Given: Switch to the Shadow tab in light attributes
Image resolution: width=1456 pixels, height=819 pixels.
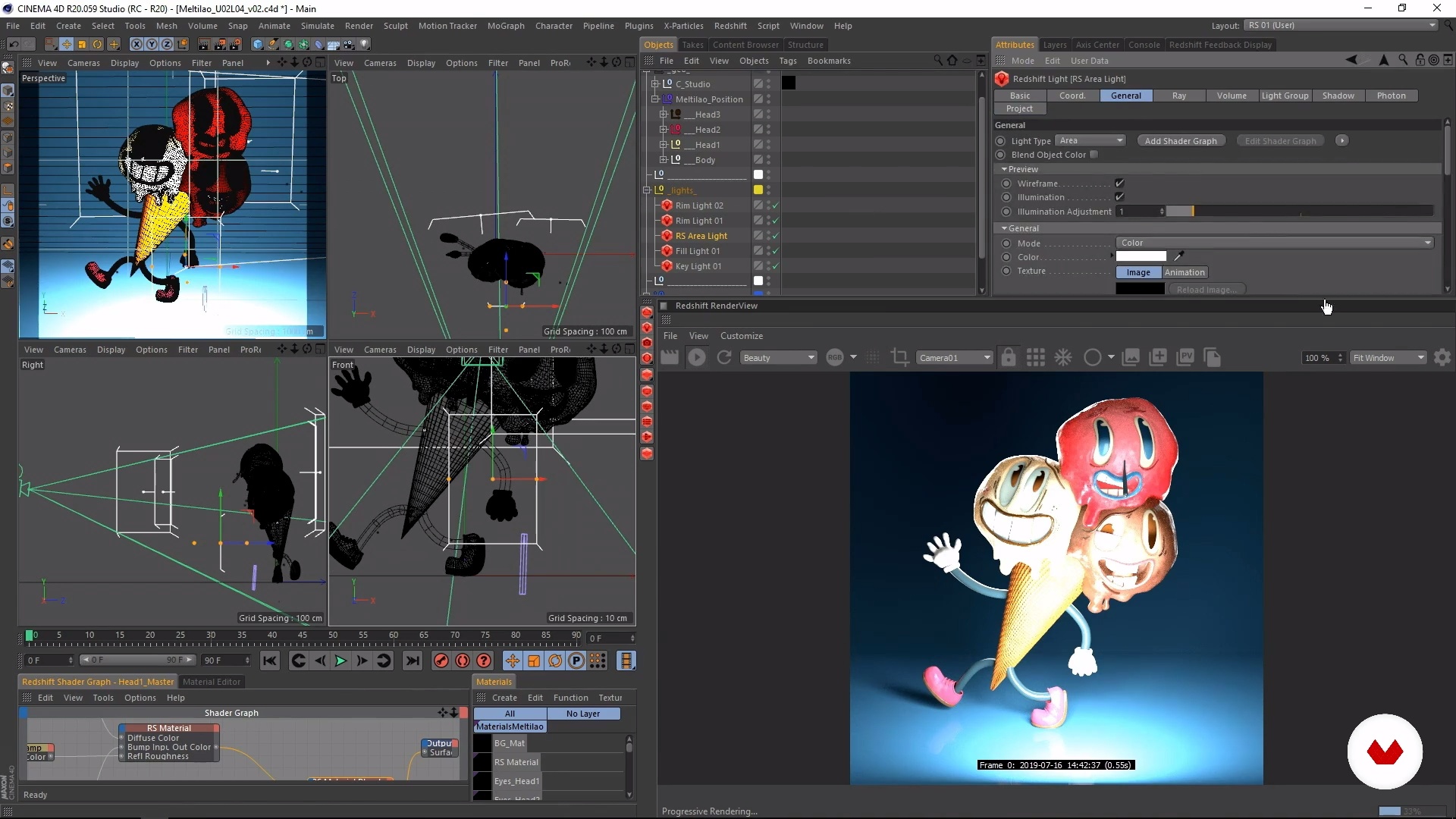Looking at the screenshot, I should [x=1338, y=96].
